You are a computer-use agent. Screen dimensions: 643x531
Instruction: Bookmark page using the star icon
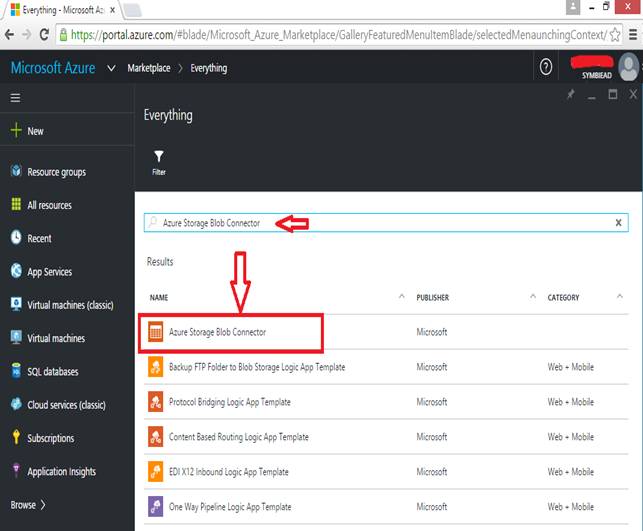click(x=614, y=35)
